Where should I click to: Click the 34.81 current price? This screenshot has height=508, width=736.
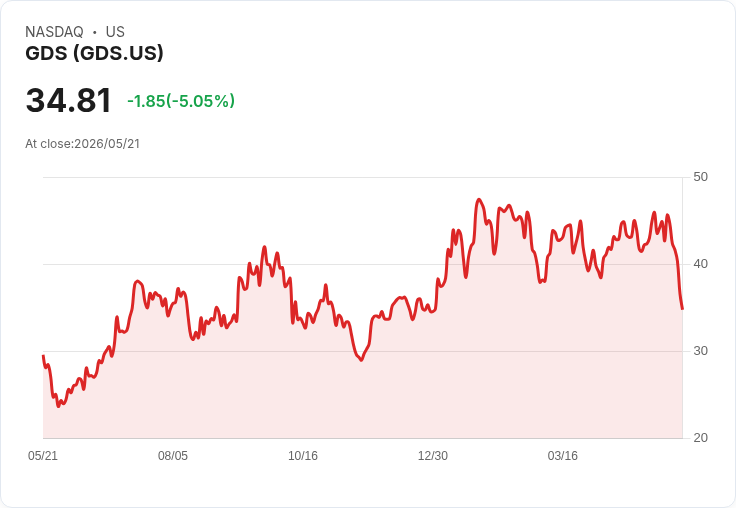pos(69,100)
